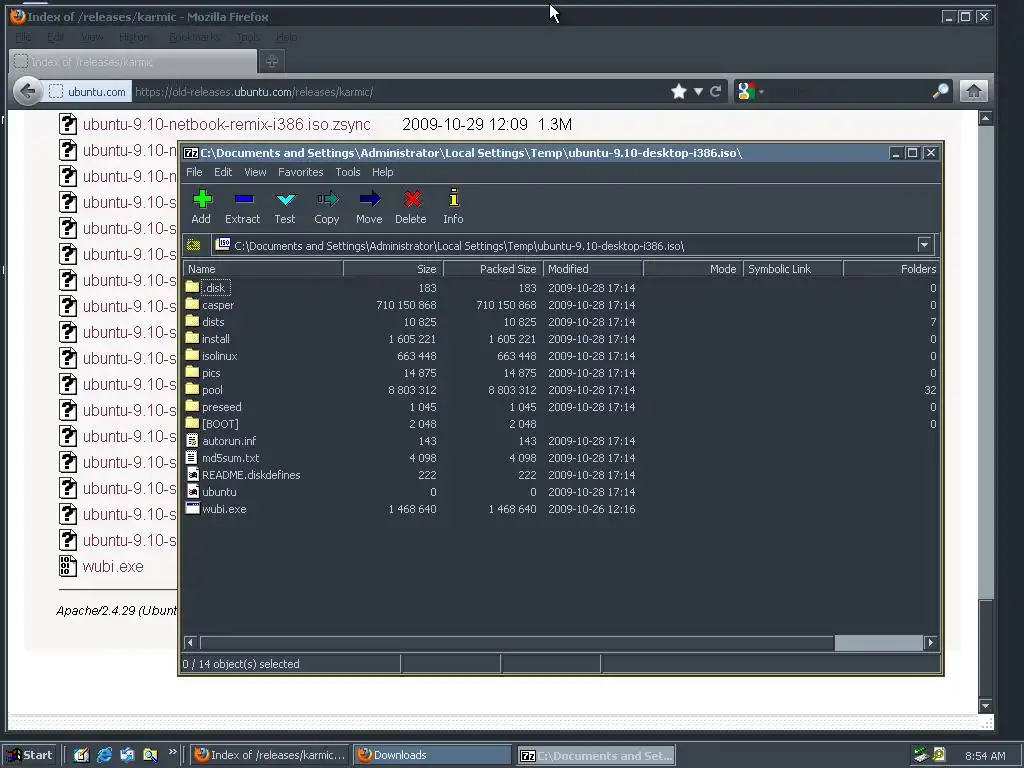Open Outlook Express from quick launch
The width and height of the screenshot is (1024, 768).
pos(127,755)
